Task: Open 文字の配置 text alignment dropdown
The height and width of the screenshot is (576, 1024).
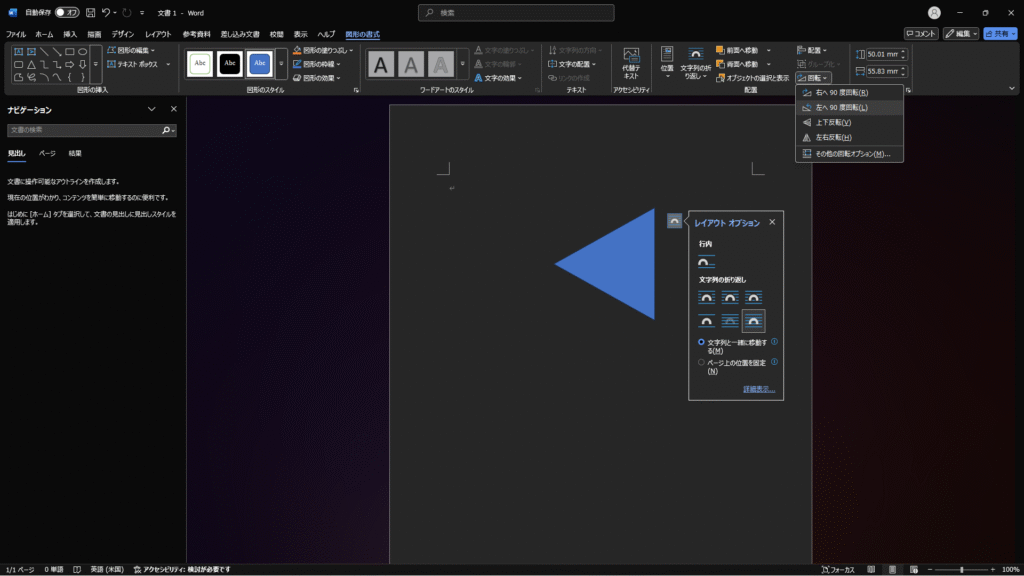Action: tap(571, 64)
